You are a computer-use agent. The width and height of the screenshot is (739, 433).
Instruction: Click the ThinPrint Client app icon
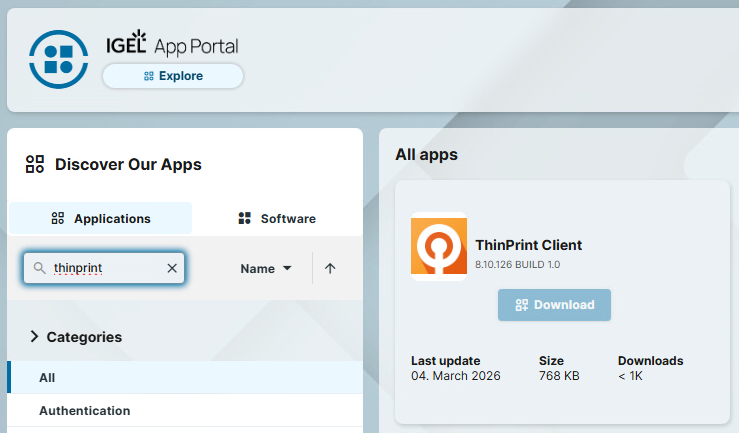point(439,246)
